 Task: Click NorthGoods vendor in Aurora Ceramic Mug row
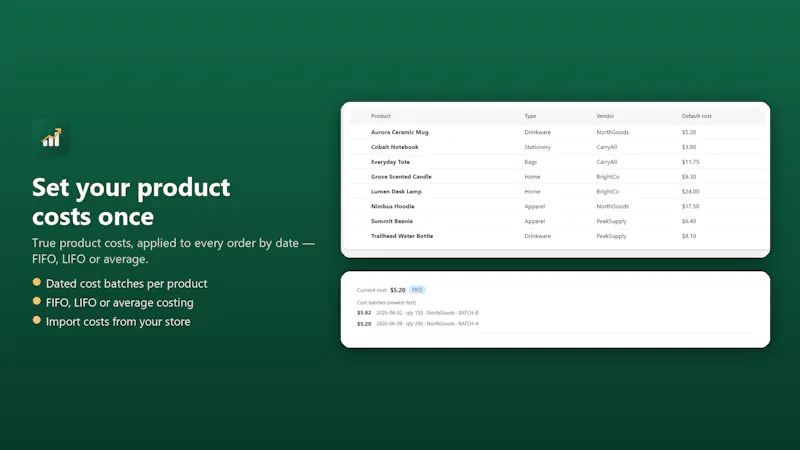pyautogui.click(x=612, y=132)
